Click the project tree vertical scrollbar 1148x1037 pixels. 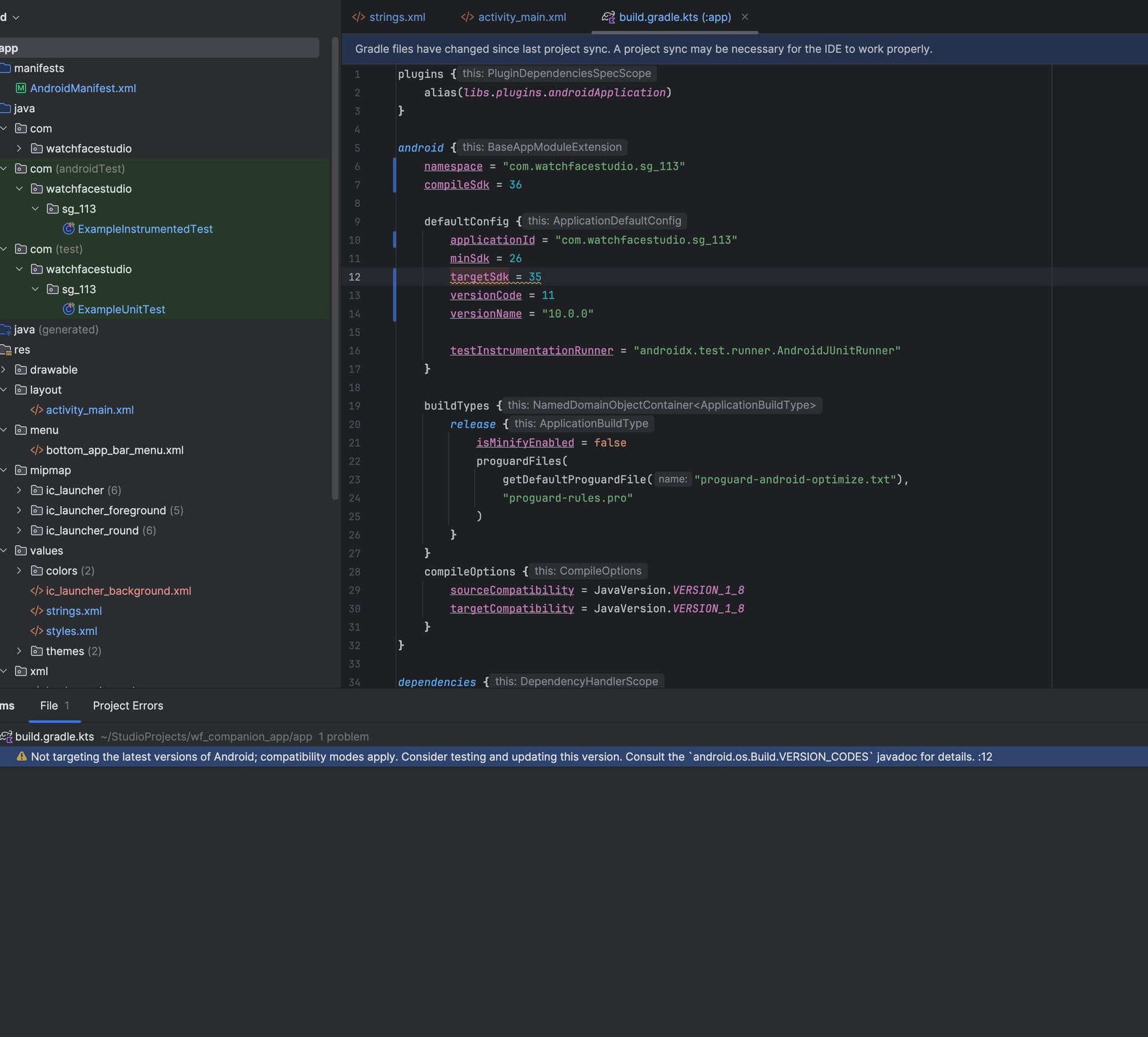point(335,269)
